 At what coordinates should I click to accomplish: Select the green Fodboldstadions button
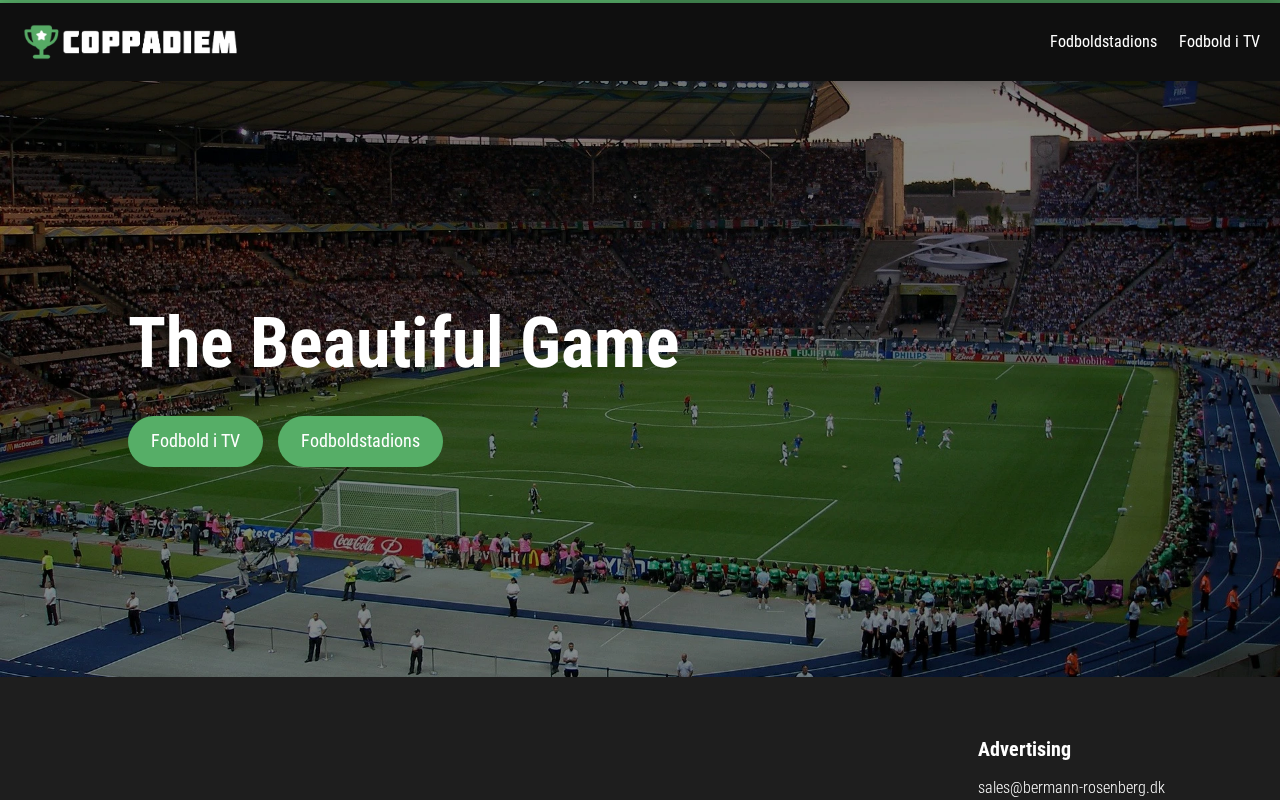click(360, 441)
